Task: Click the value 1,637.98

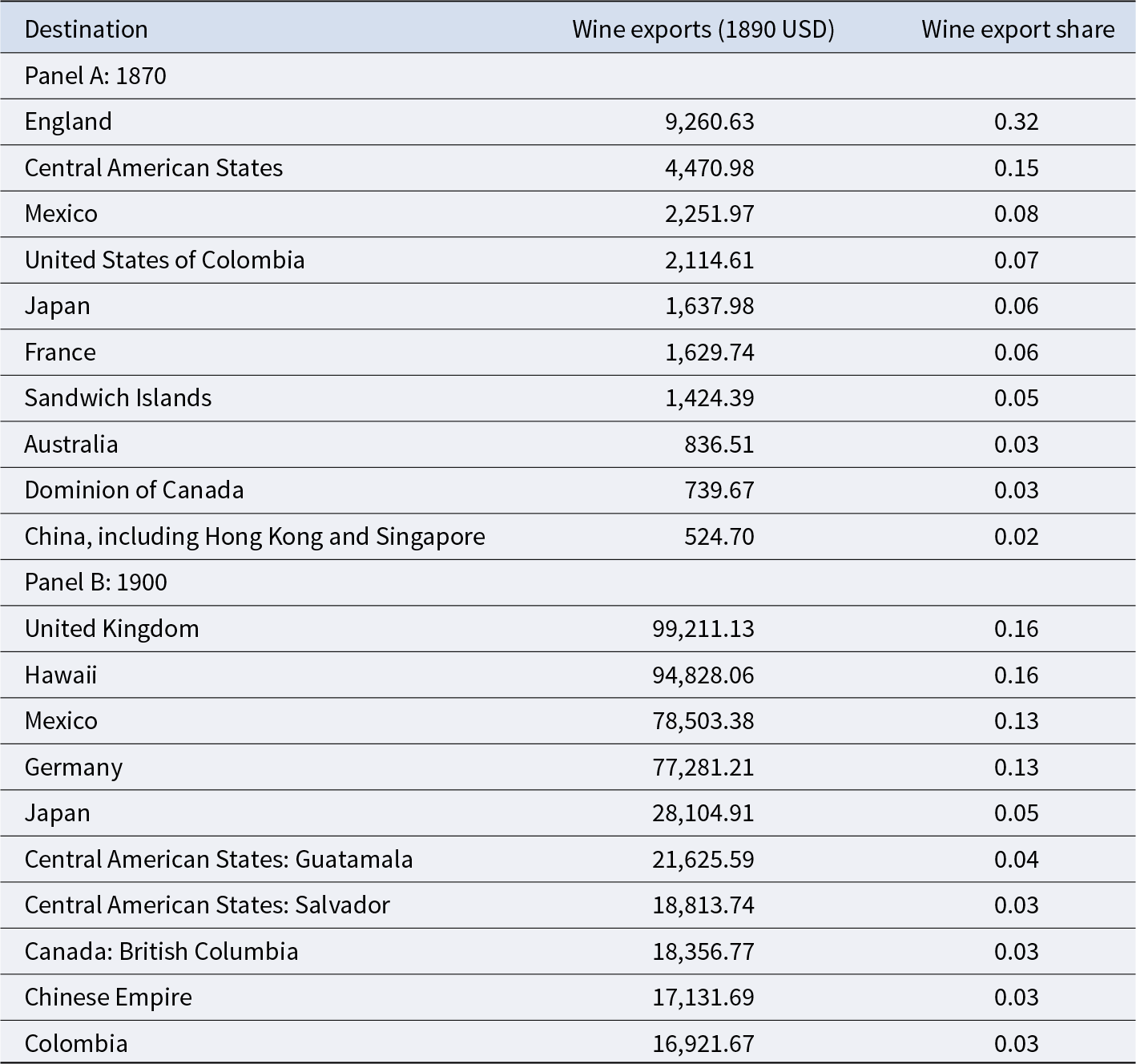Action: pyautogui.click(x=710, y=306)
